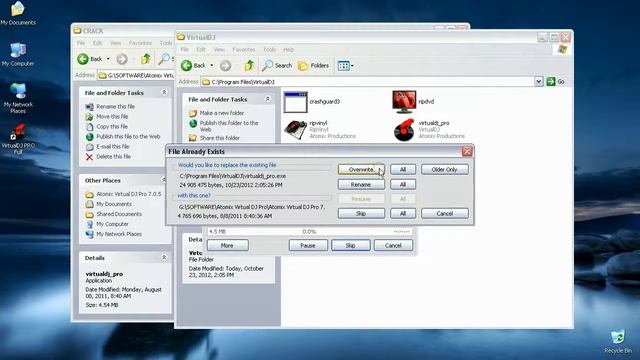The height and width of the screenshot is (360, 640).
Task: Click Forward arrow in VirtualDJ window
Action: coord(225,65)
